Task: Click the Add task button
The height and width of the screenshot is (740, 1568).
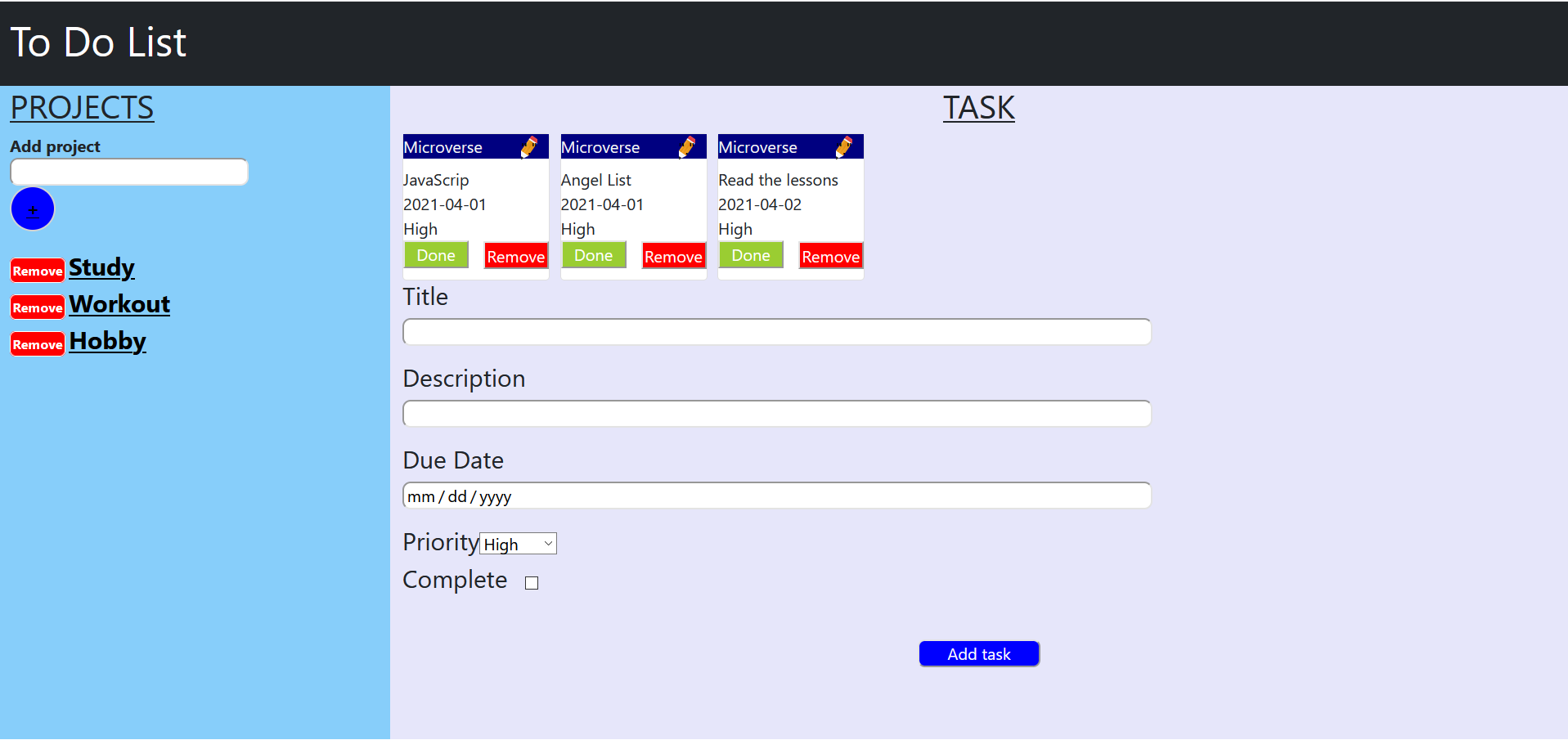Action: [x=979, y=654]
